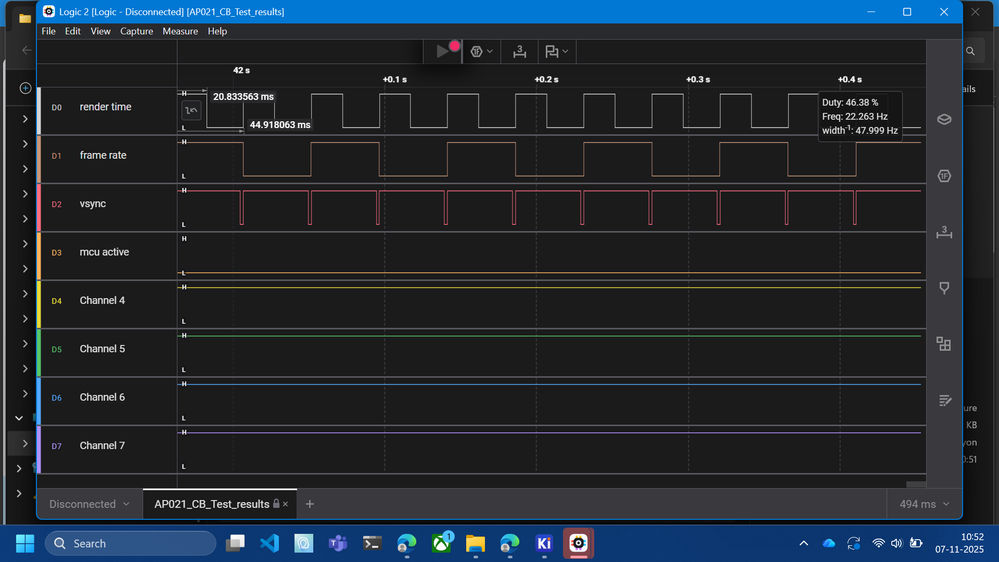Open KiCad from the taskbar
This screenshot has width=999, height=562.
pos(544,544)
